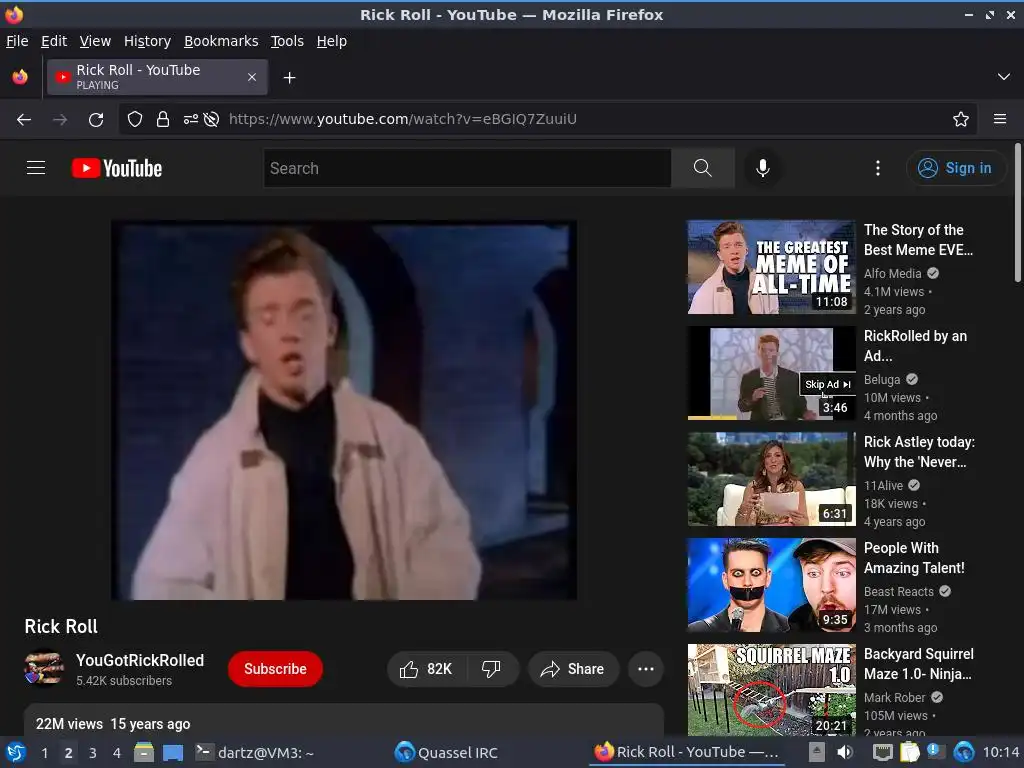Open Firefox application hamburger menu

point(1000,119)
